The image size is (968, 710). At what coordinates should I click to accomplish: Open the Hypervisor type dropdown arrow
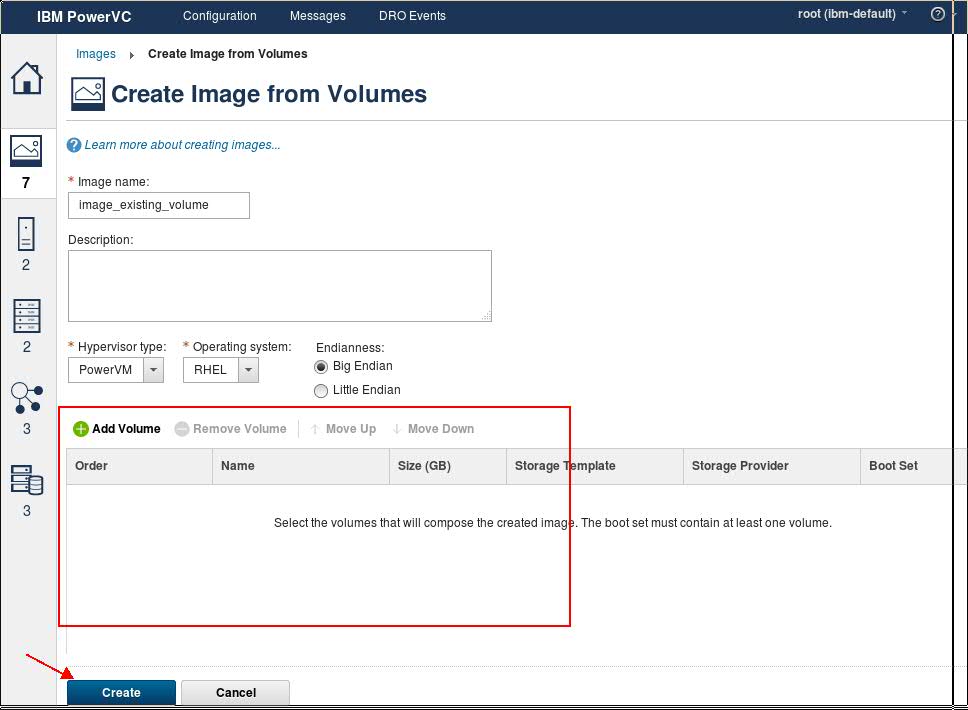tap(153, 370)
